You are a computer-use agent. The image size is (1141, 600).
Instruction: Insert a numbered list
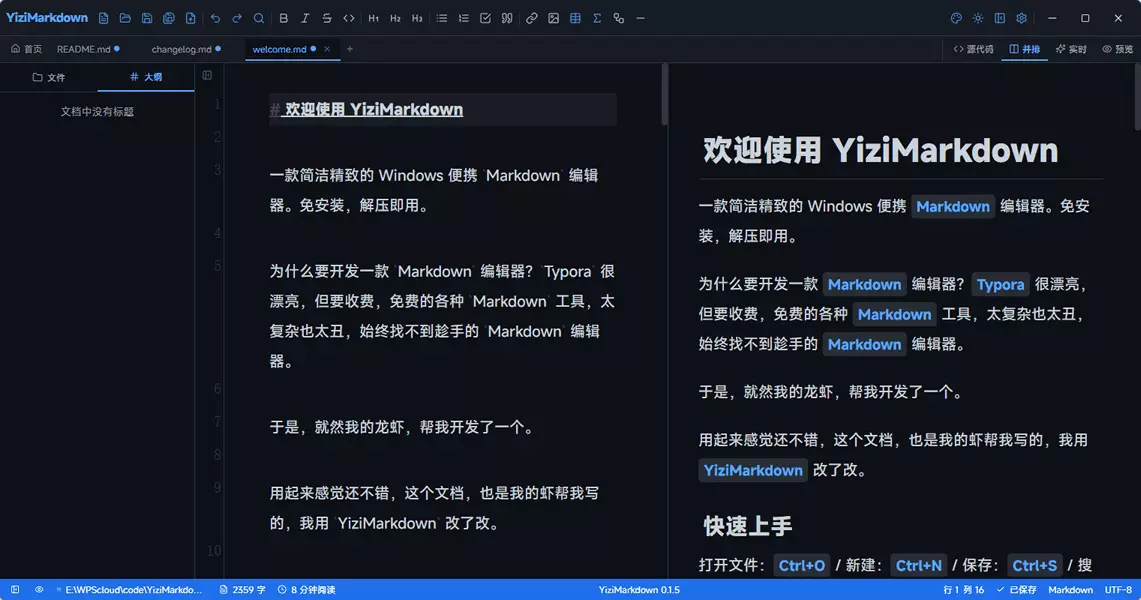coord(464,18)
